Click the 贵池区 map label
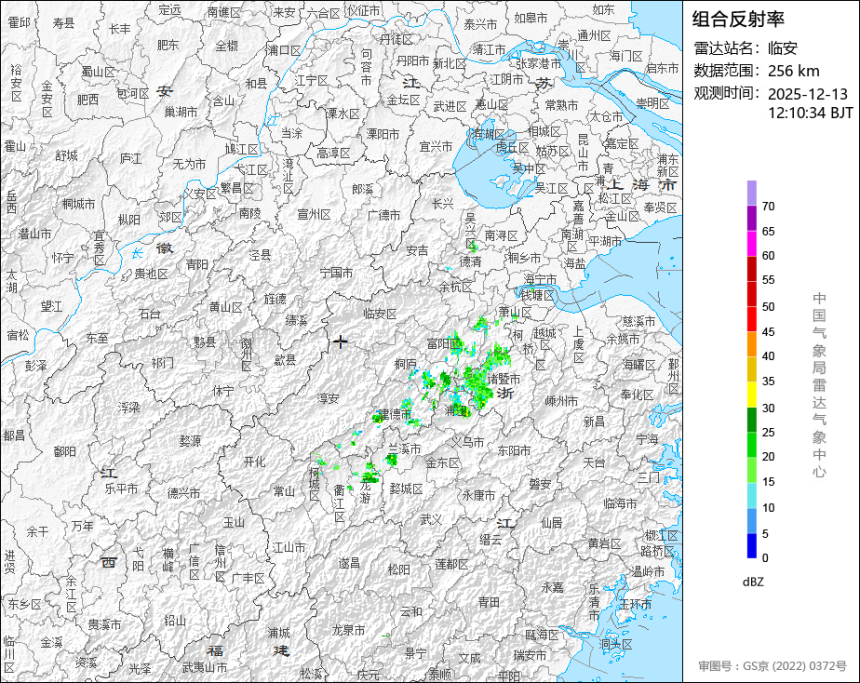The width and height of the screenshot is (860, 683). 151,273
